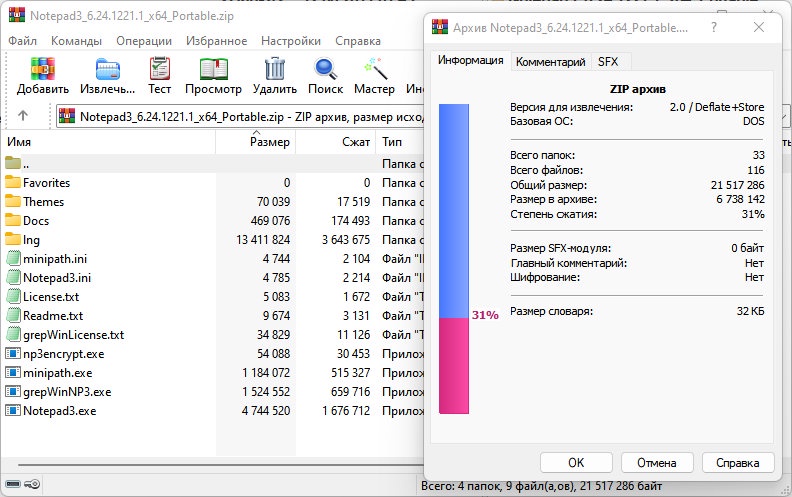The height and width of the screenshot is (497, 792).
Task: Switch to the SFX tab
Action: (x=608, y=61)
